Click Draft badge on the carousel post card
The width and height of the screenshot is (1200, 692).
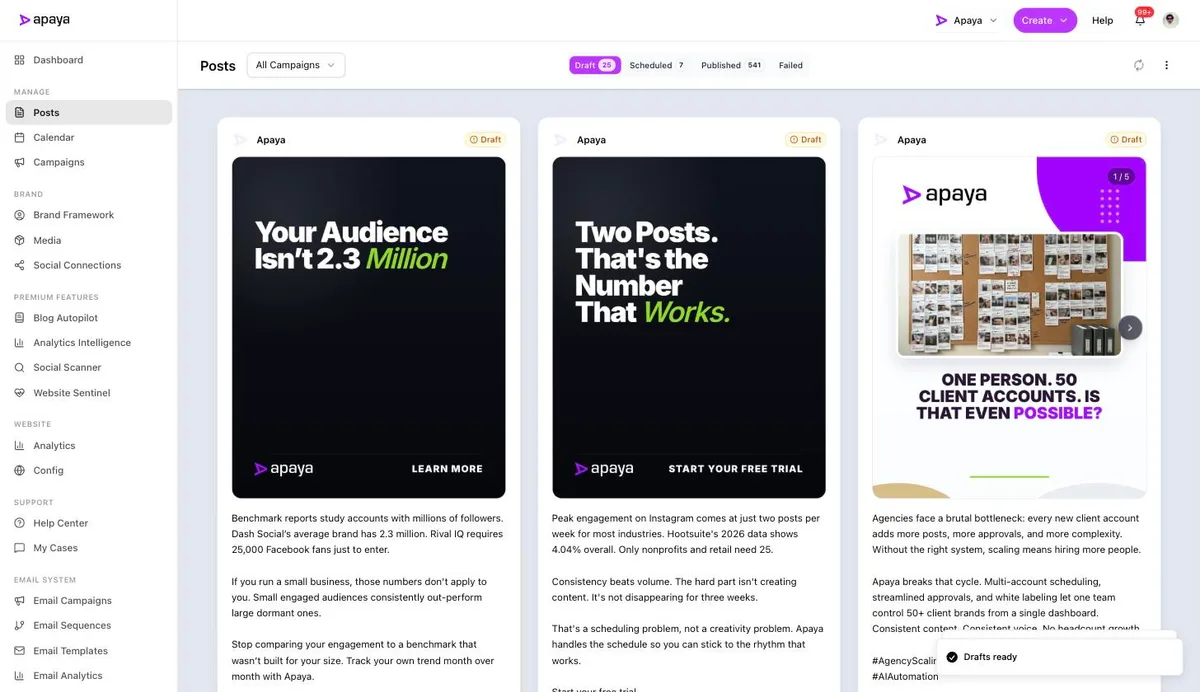(1126, 140)
